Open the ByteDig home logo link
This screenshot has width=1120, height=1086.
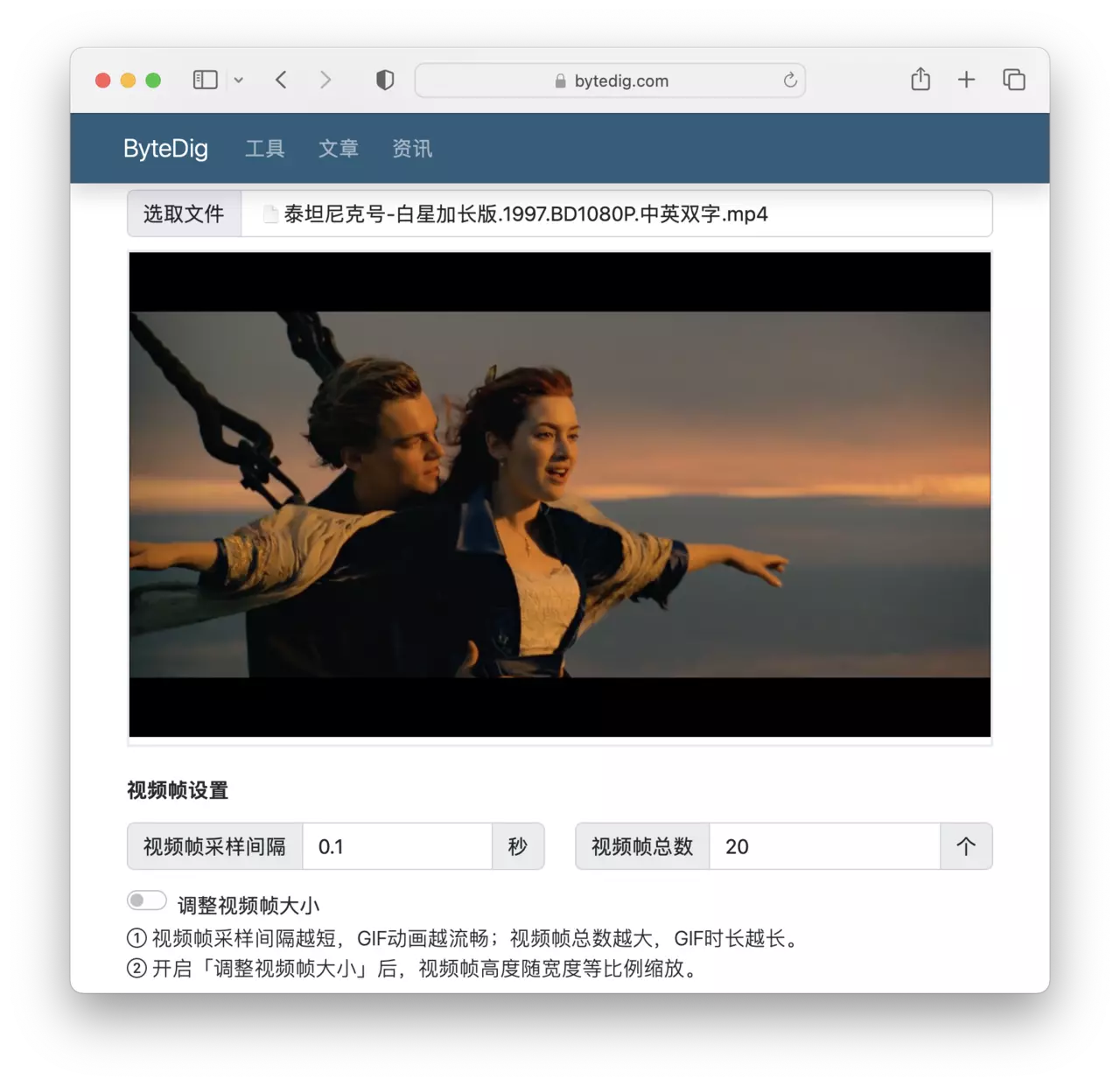[165, 149]
